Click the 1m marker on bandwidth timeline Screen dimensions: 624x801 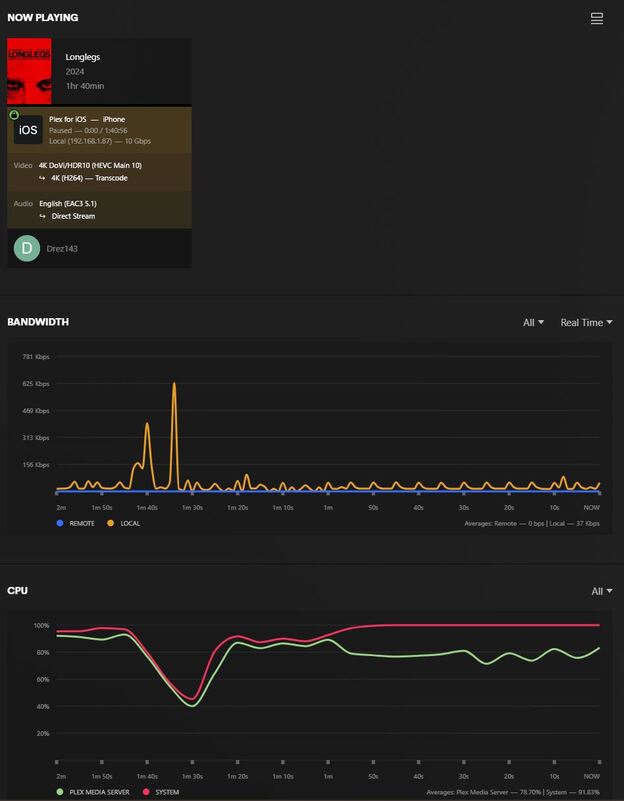click(x=328, y=507)
